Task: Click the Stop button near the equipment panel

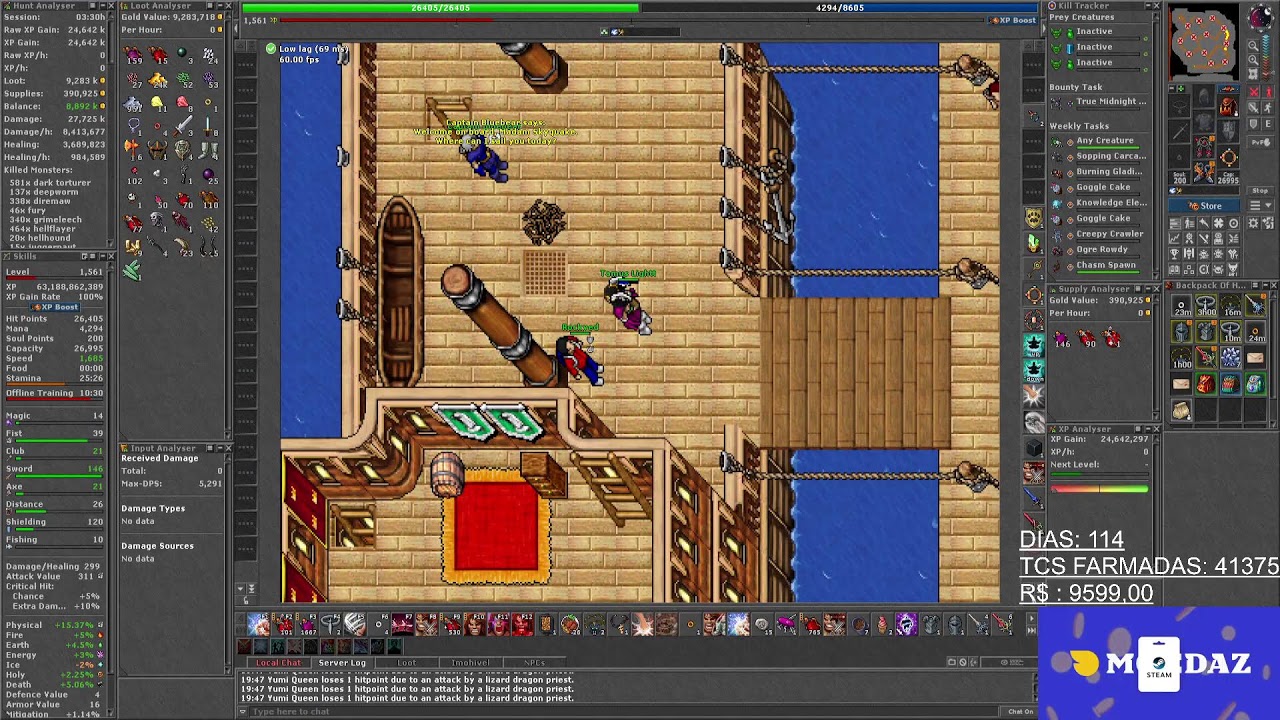Action: coord(1260,191)
